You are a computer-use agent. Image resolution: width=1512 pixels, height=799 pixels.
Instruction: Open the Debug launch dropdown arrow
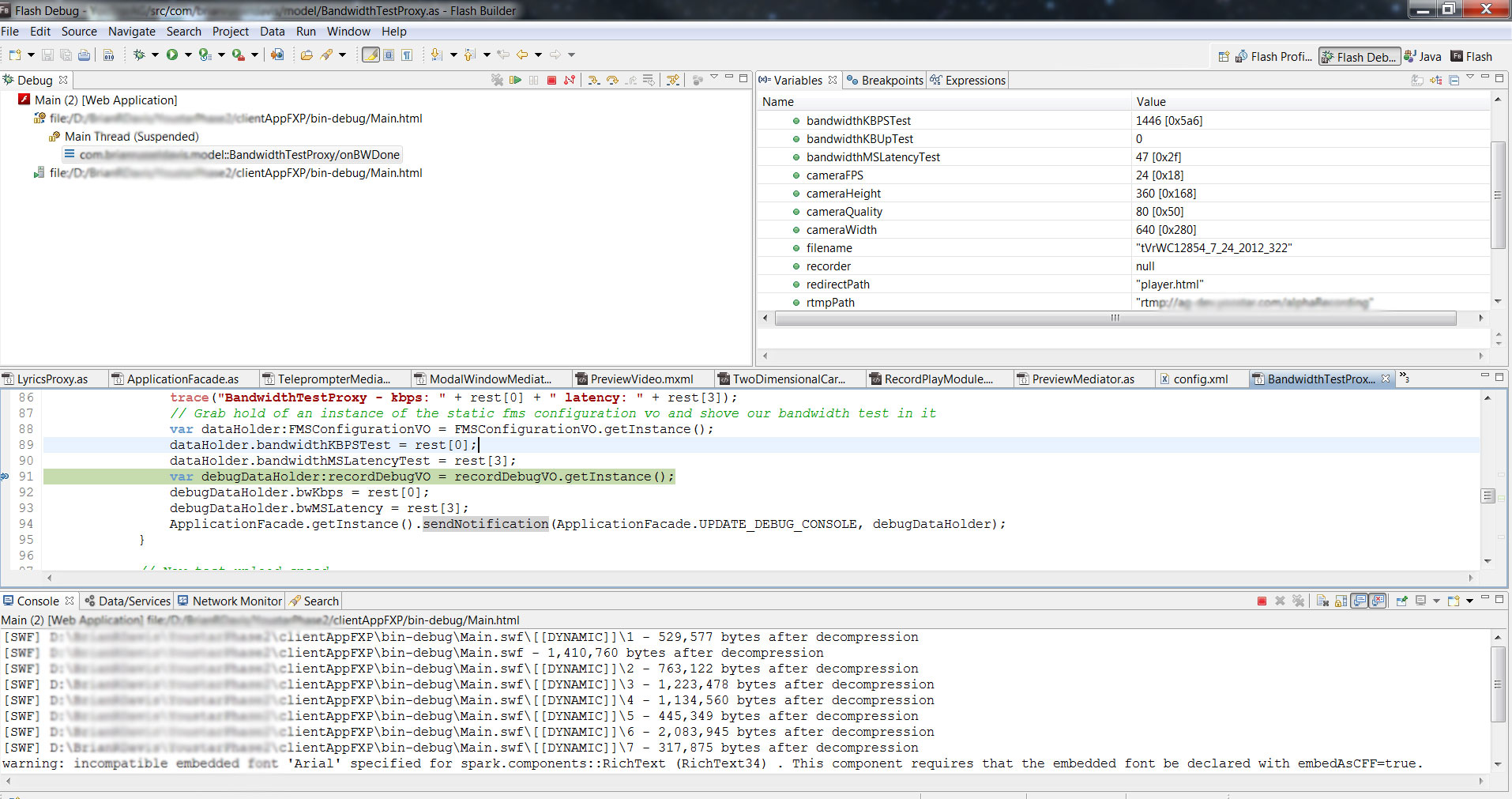tap(155, 55)
